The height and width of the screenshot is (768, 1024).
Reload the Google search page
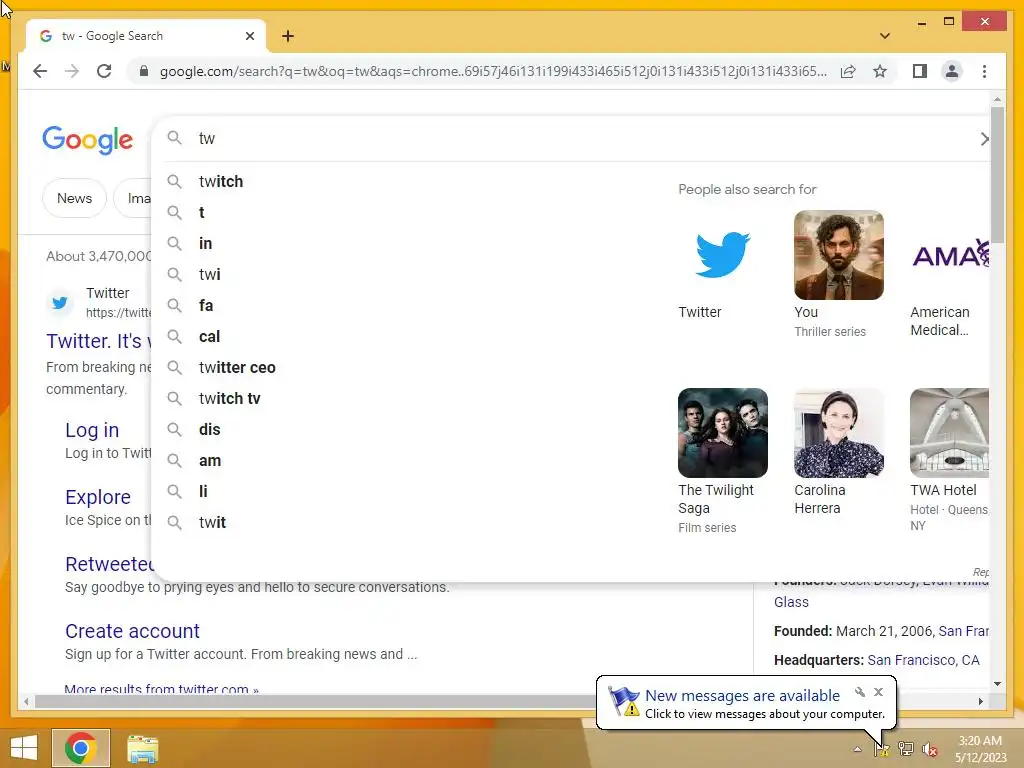click(104, 71)
